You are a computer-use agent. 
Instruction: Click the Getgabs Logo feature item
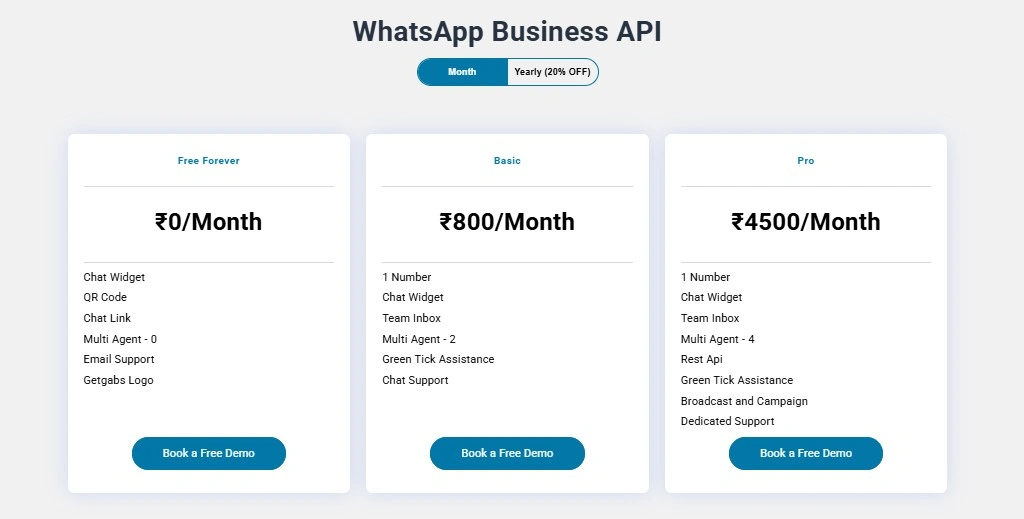coord(118,380)
